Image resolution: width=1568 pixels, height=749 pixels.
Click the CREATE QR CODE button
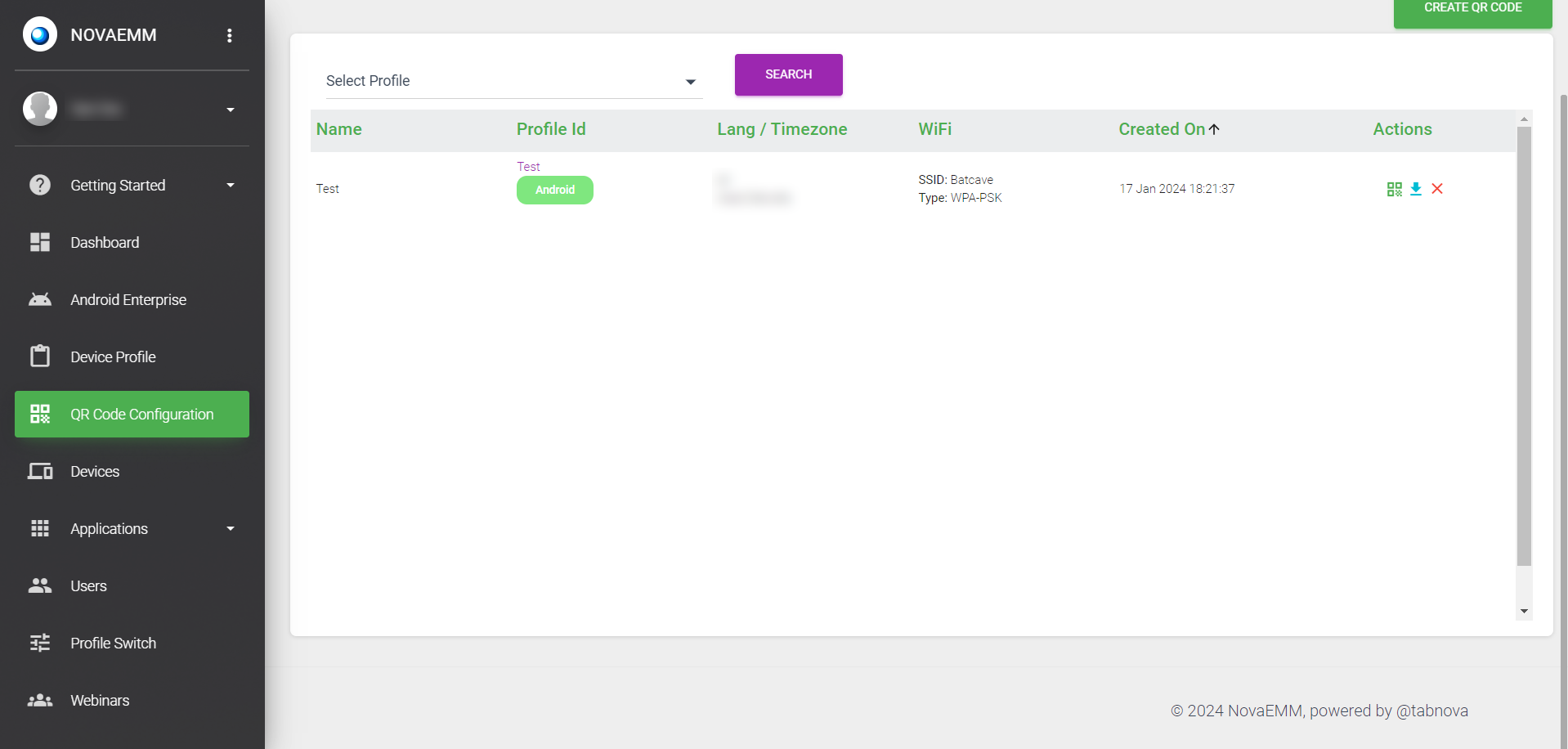pos(1472,10)
